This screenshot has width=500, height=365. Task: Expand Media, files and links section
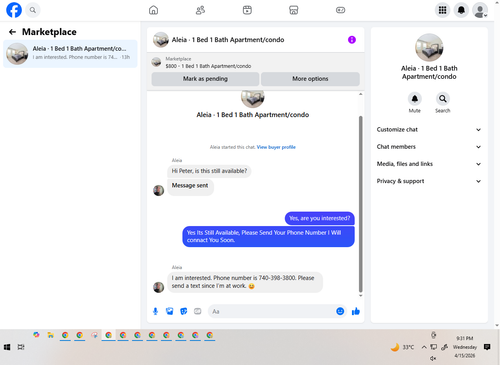[429, 164]
